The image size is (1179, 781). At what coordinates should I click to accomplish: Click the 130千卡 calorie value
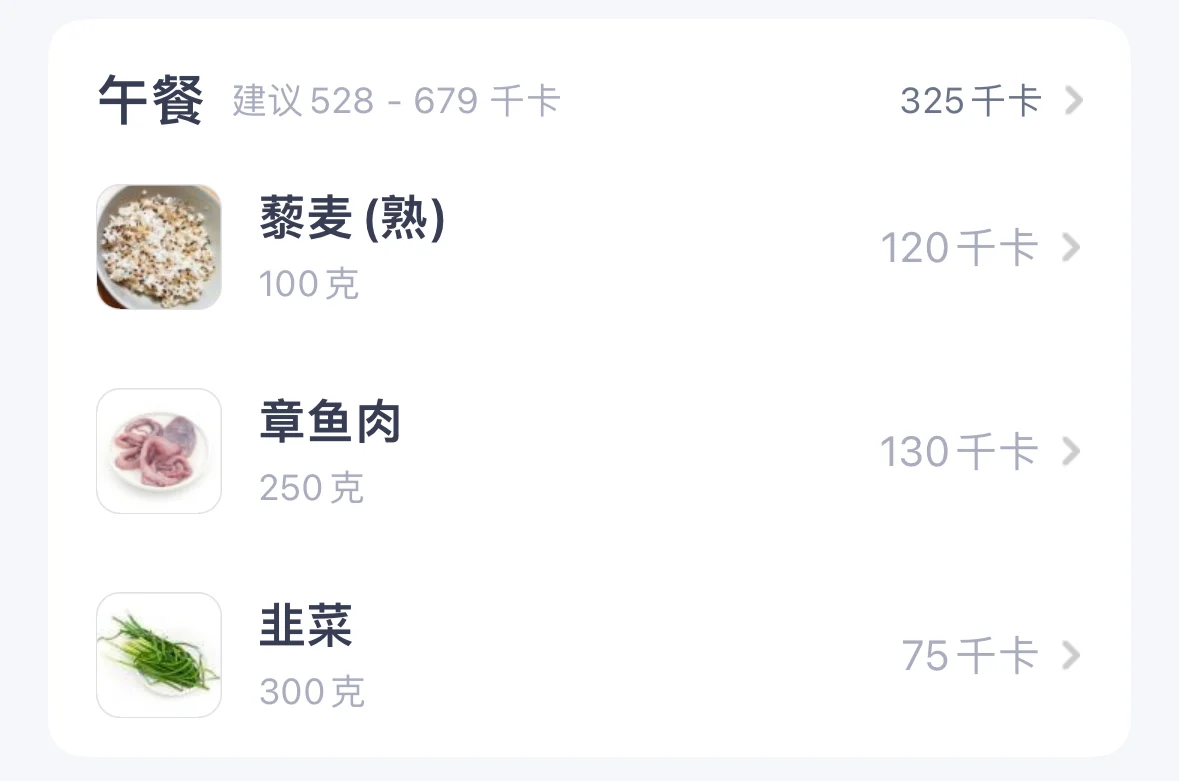[x=959, y=452]
